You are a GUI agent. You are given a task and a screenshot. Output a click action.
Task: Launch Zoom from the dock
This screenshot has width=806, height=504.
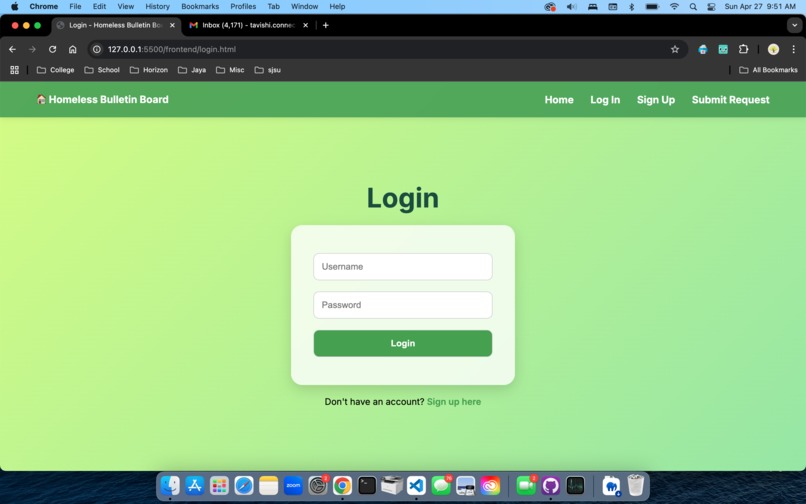293,485
